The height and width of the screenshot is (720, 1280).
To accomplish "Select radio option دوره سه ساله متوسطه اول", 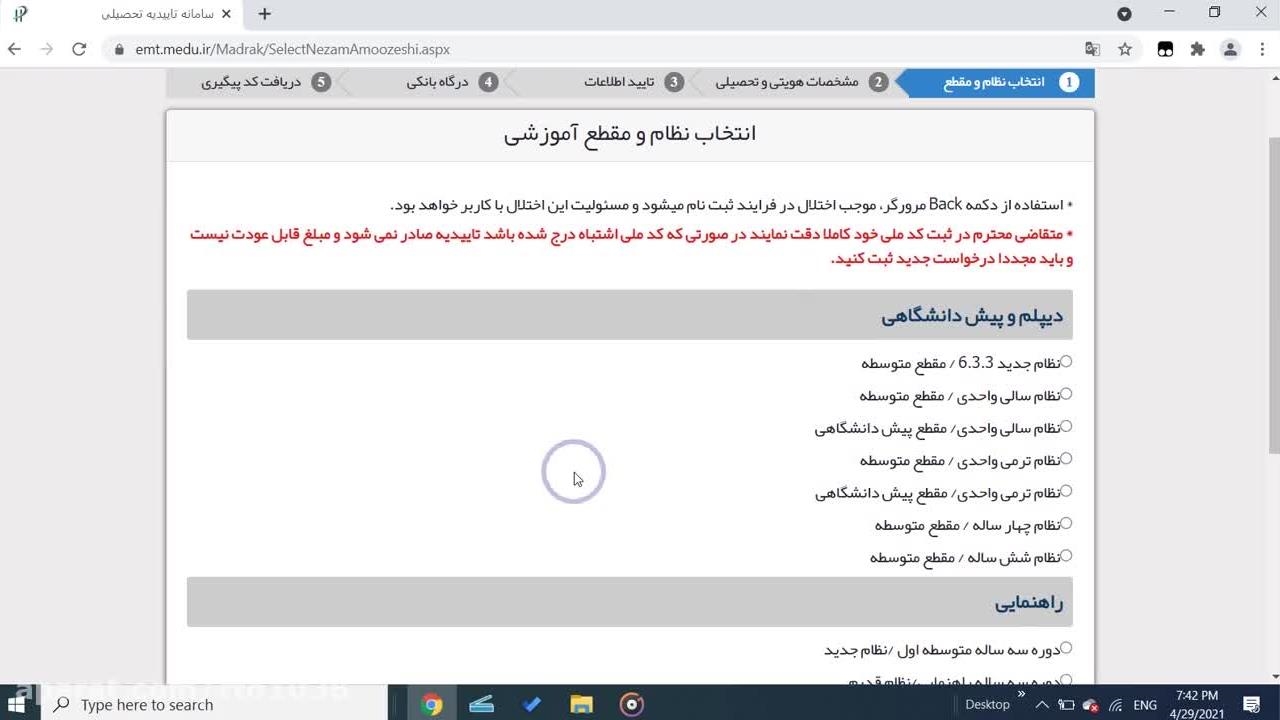I will (1066, 649).
